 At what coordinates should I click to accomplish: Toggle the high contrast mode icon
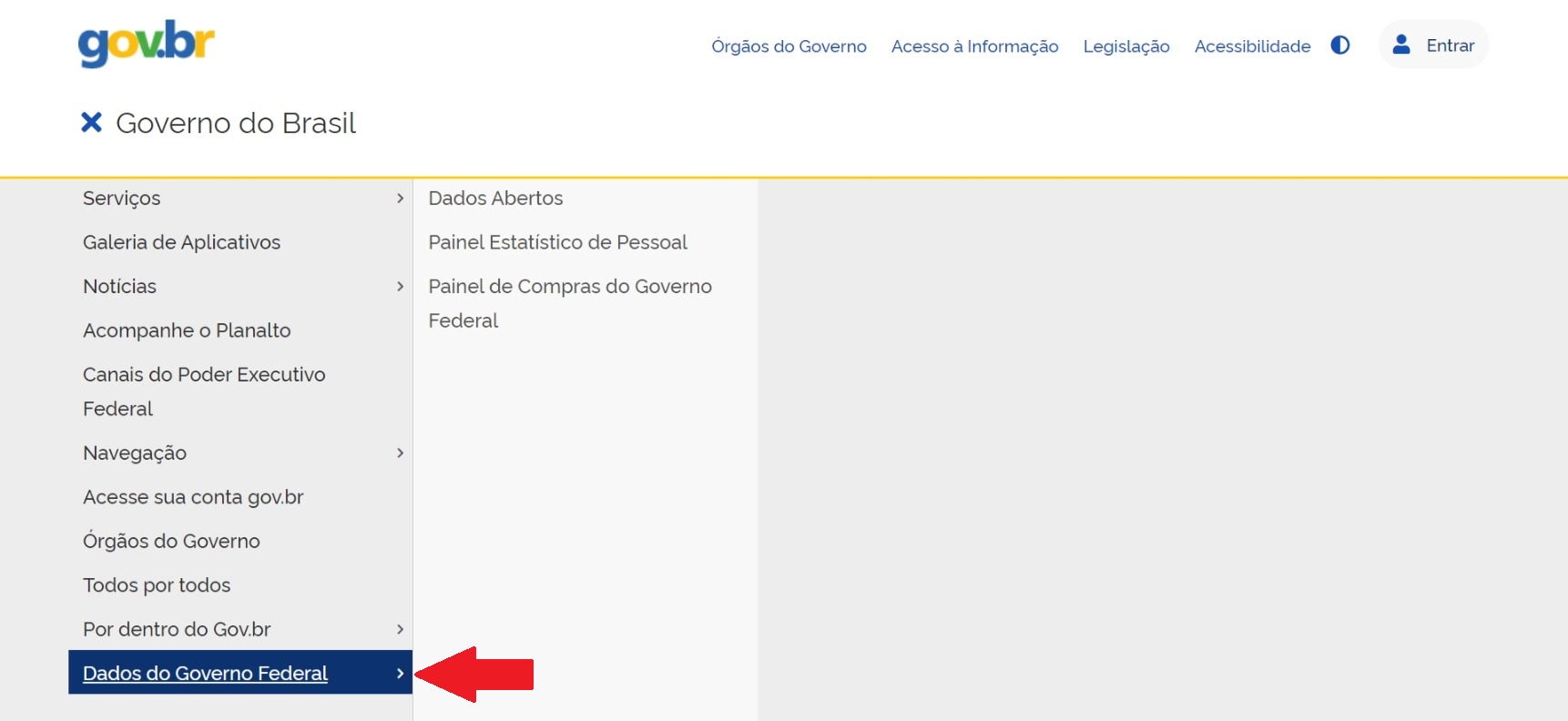(1339, 46)
